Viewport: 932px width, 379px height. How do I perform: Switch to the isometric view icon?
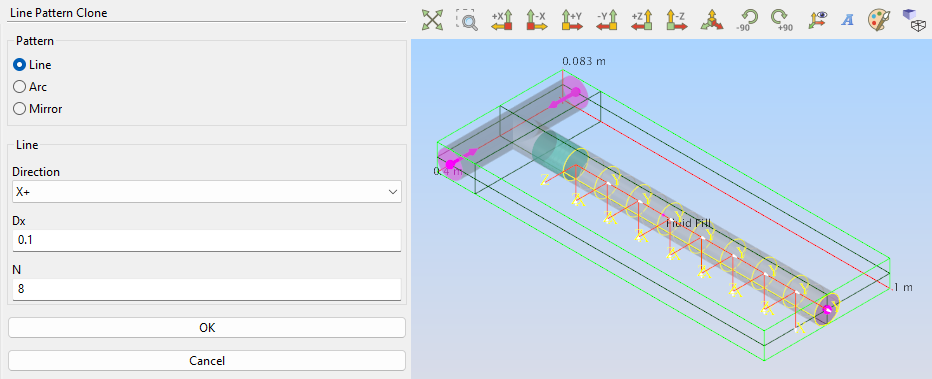pos(712,20)
